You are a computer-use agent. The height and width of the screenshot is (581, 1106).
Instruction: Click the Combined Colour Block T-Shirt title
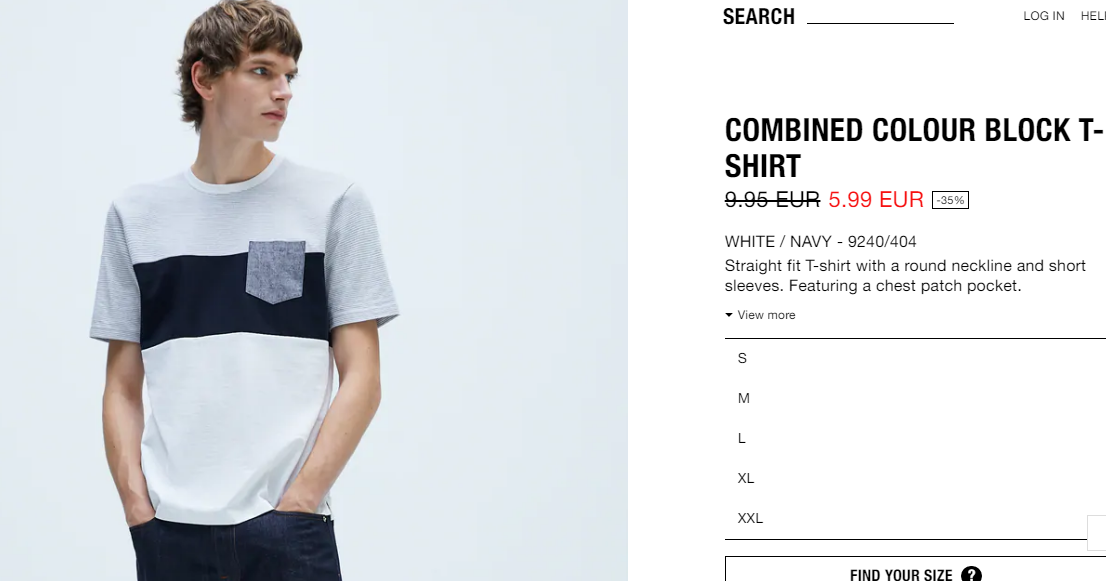point(914,148)
